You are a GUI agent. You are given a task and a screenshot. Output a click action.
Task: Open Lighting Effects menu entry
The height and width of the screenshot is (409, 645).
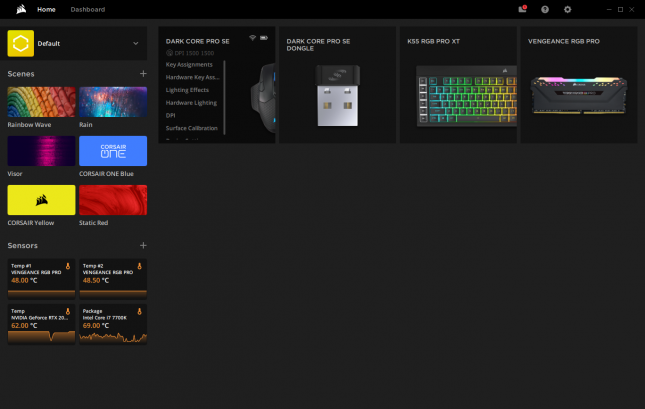pyautogui.click(x=187, y=90)
